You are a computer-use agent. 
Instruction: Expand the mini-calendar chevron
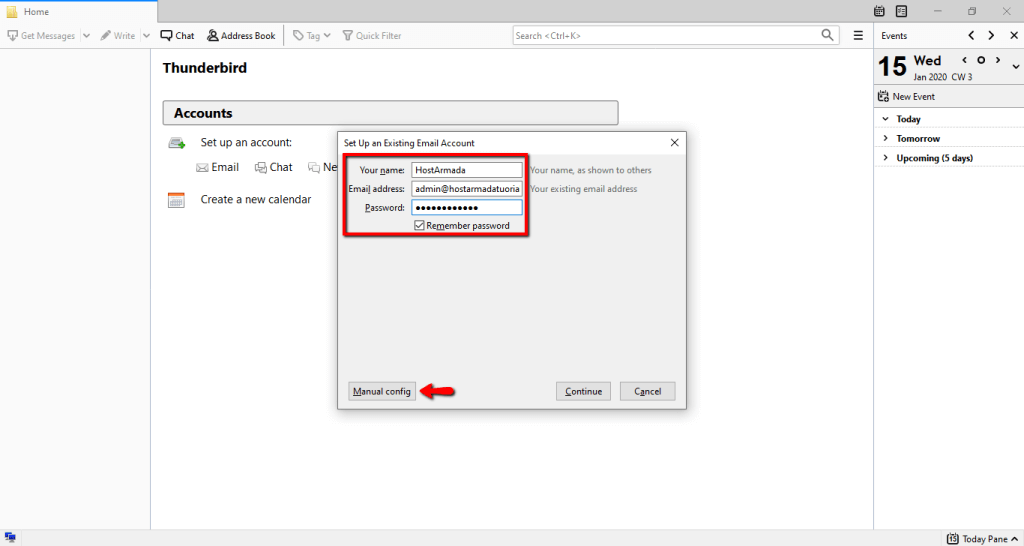[x=1016, y=67]
